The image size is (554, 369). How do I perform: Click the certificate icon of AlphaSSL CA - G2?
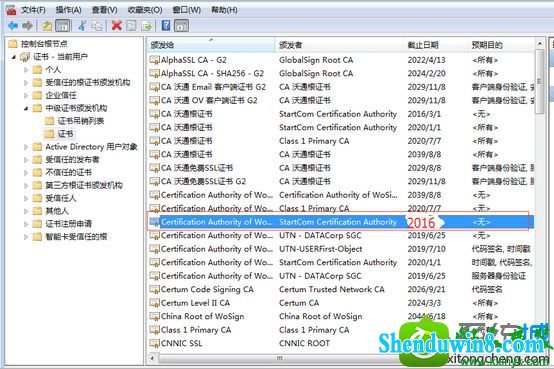(x=154, y=60)
